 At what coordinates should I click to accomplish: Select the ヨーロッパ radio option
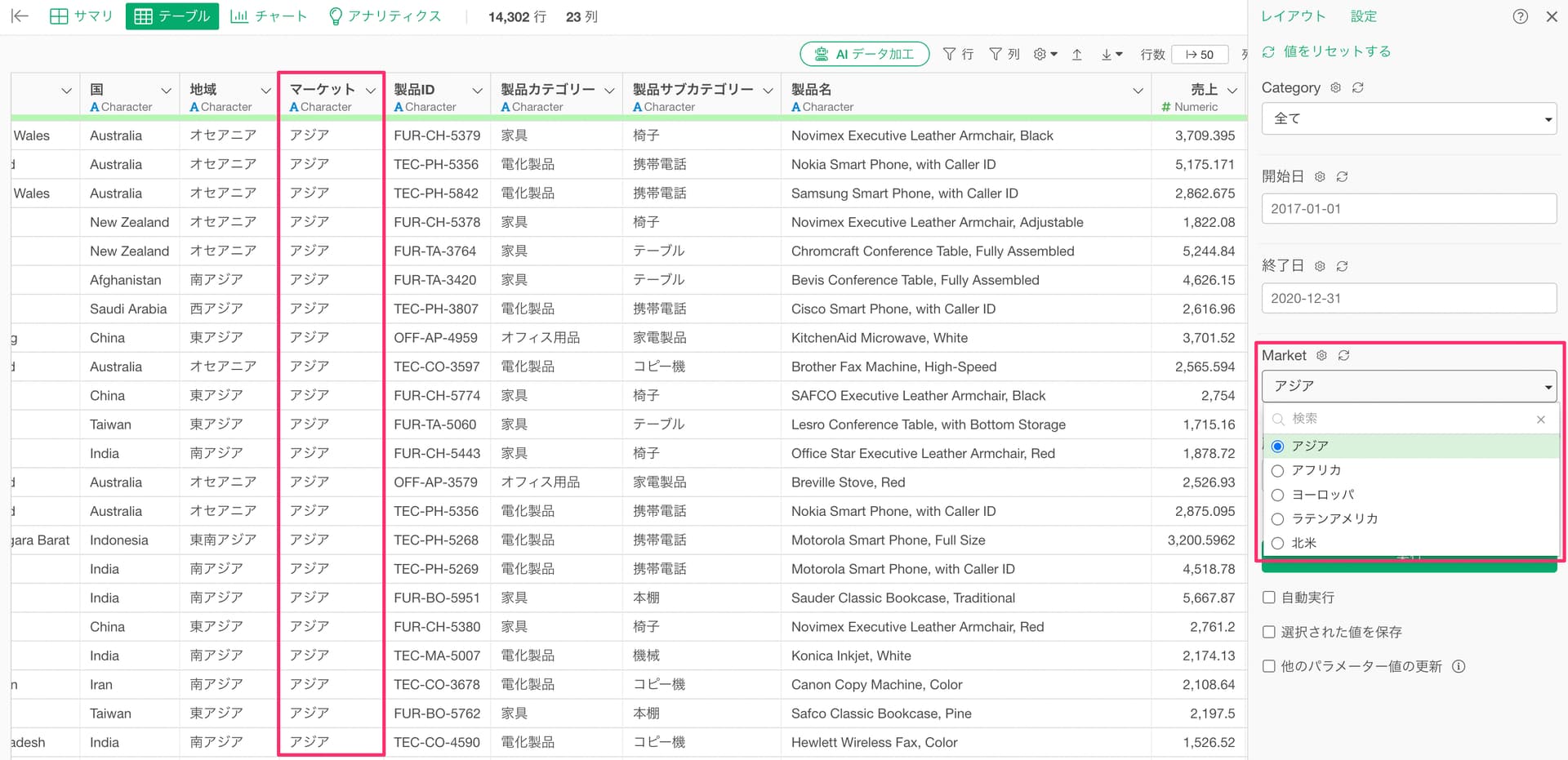point(1278,496)
